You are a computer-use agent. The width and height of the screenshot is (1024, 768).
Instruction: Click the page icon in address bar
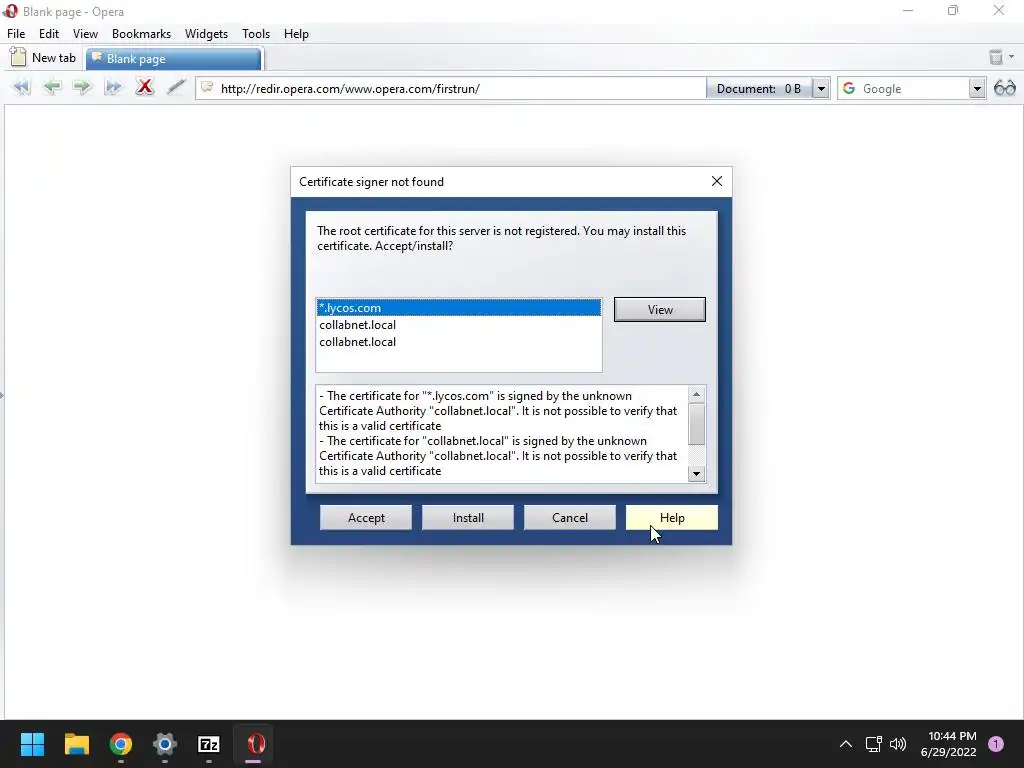207,88
